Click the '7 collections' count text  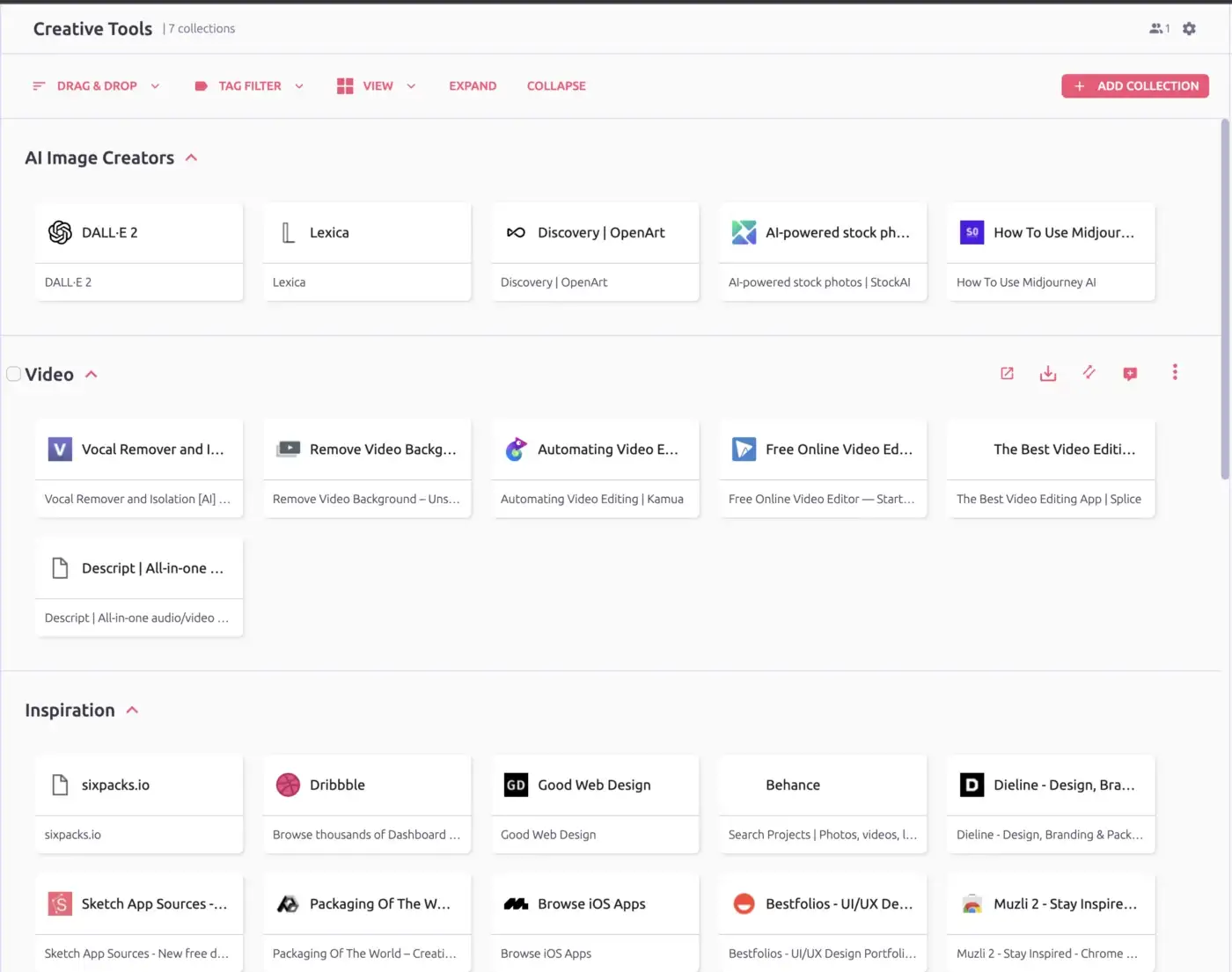tap(202, 29)
